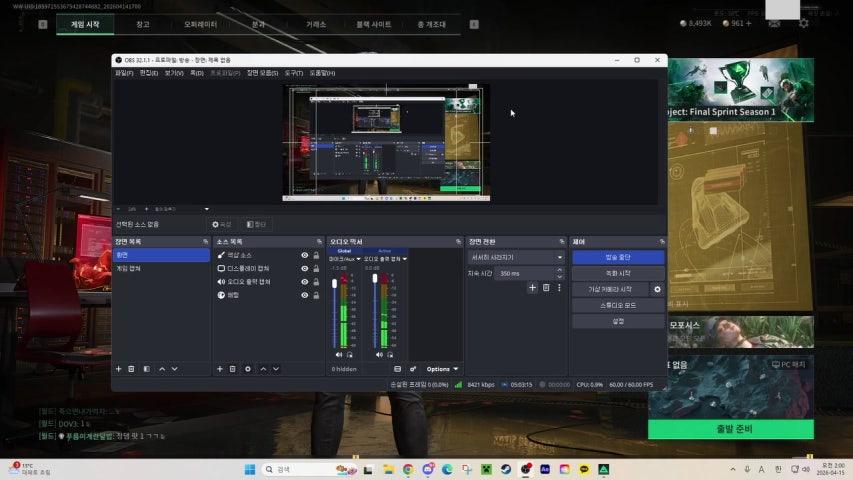The width and height of the screenshot is (853, 480).
Task: Lock the fourth source with globe icon
Action: (316, 296)
